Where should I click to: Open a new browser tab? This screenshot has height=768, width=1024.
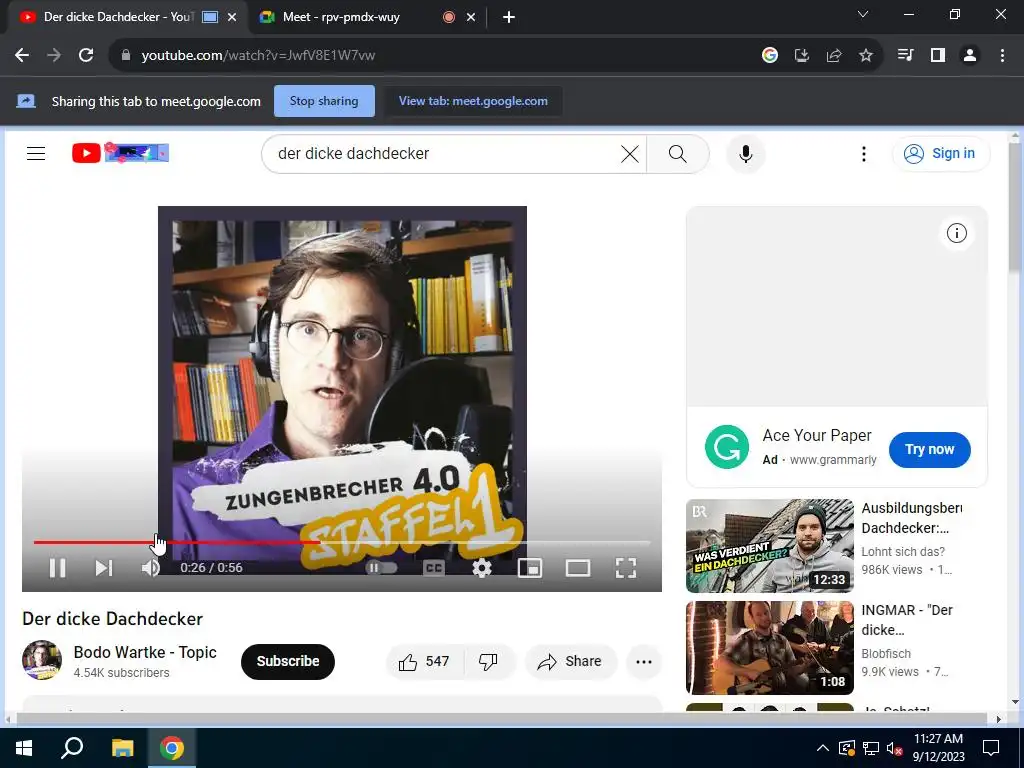(509, 18)
